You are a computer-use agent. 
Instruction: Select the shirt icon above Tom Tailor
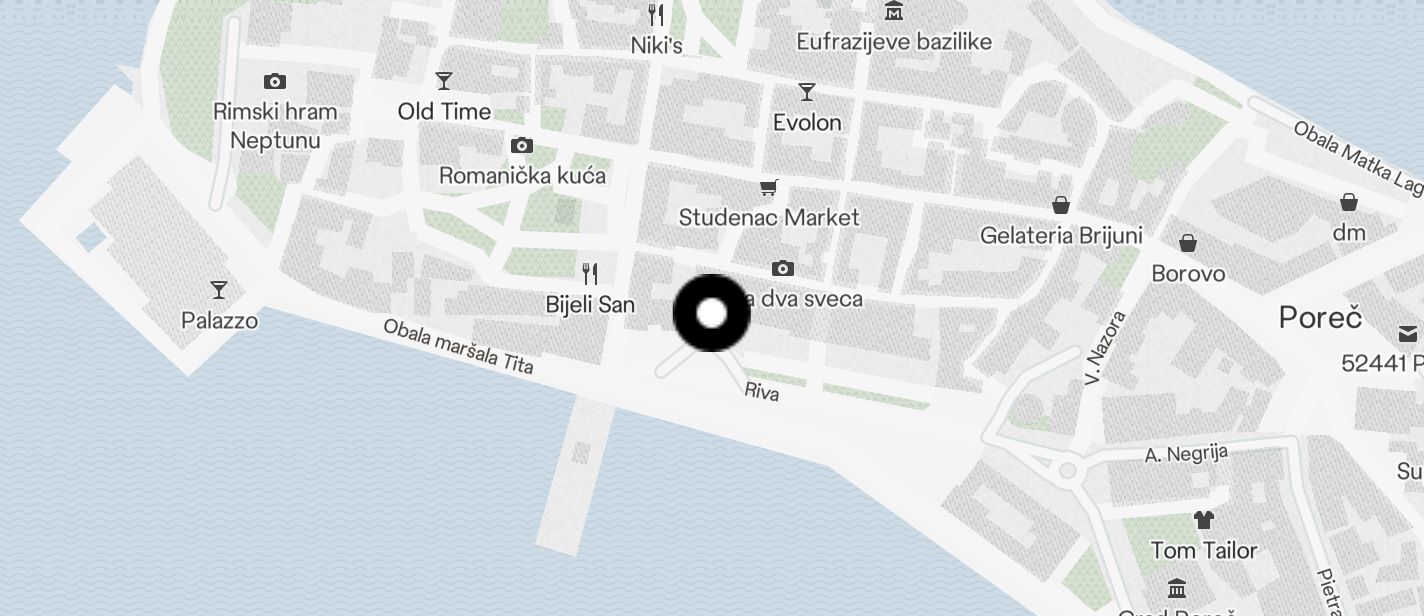point(1204,520)
